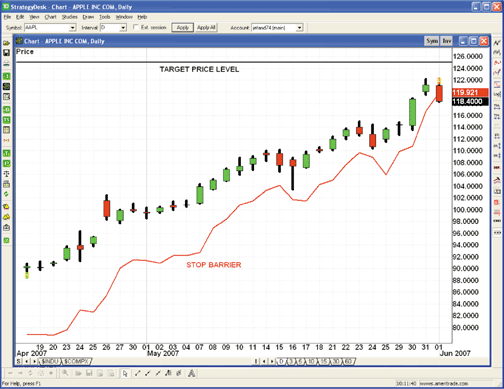The width and height of the screenshot is (504, 389).
Task: Click the save disk icon in left sidebar
Action: click(x=6, y=53)
